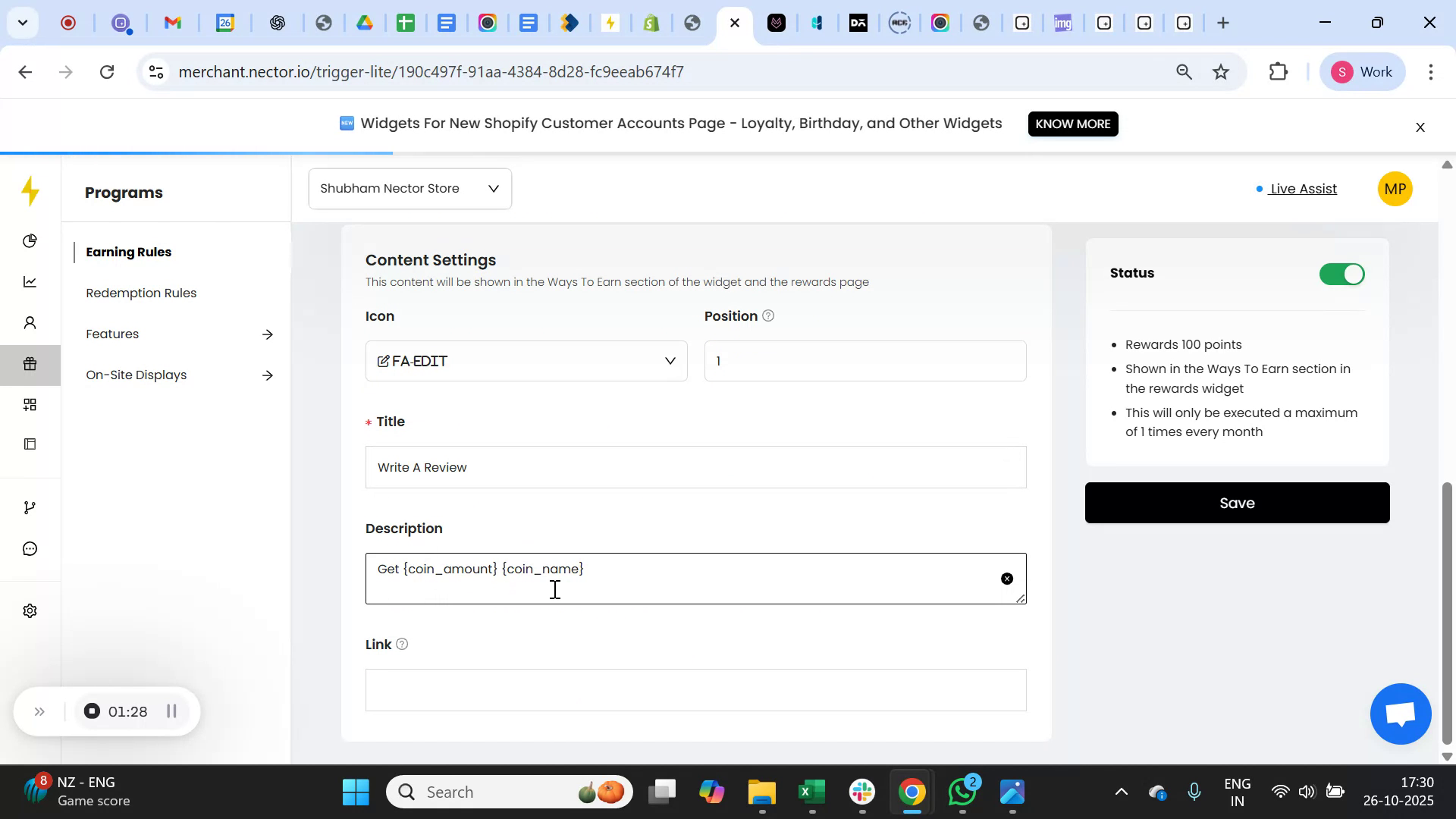The height and width of the screenshot is (819, 1456).
Task: Disable the Status toggle
Action: pyautogui.click(x=1340, y=274)
